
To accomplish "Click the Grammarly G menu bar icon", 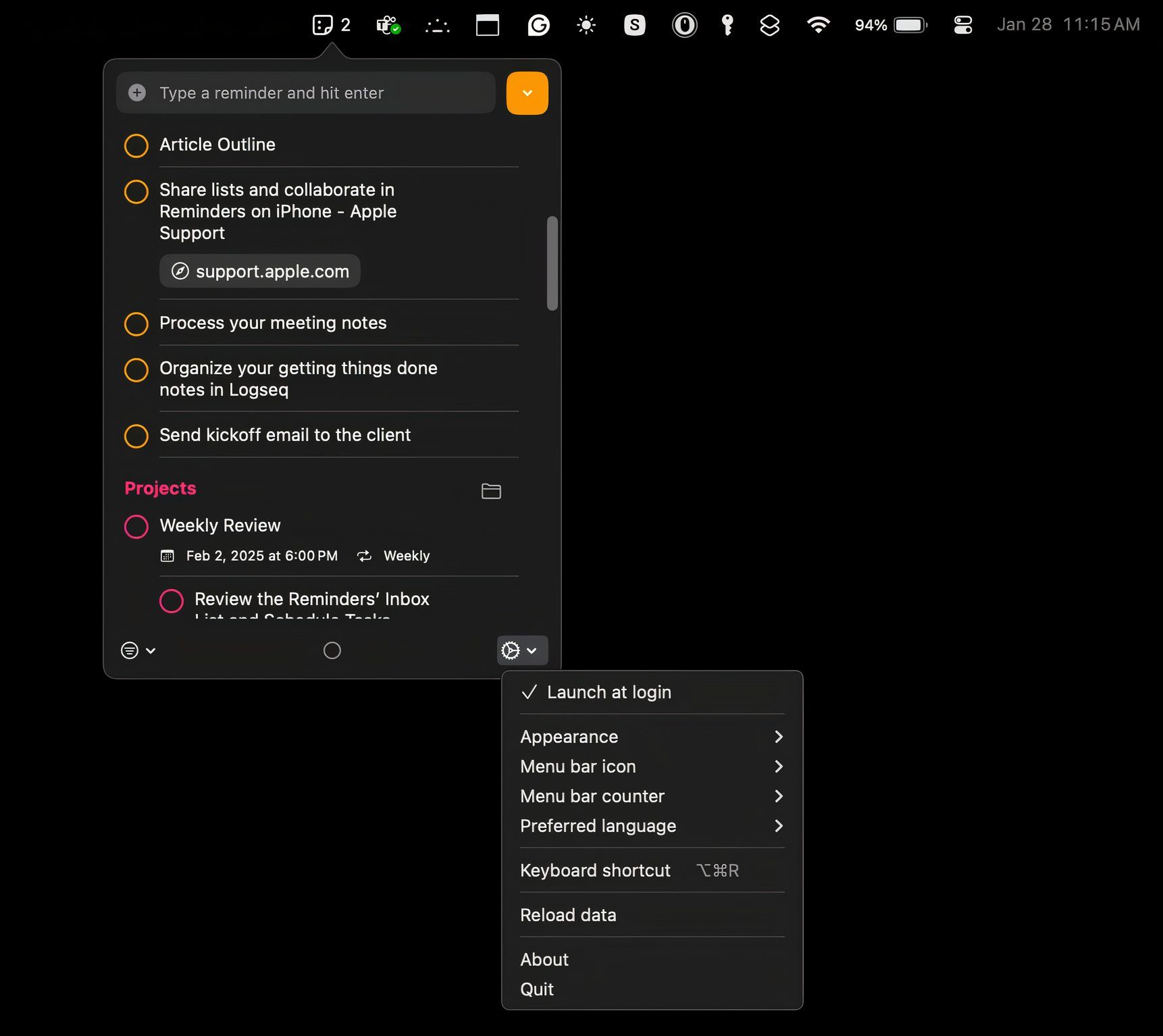I will (x=538, y=25).
